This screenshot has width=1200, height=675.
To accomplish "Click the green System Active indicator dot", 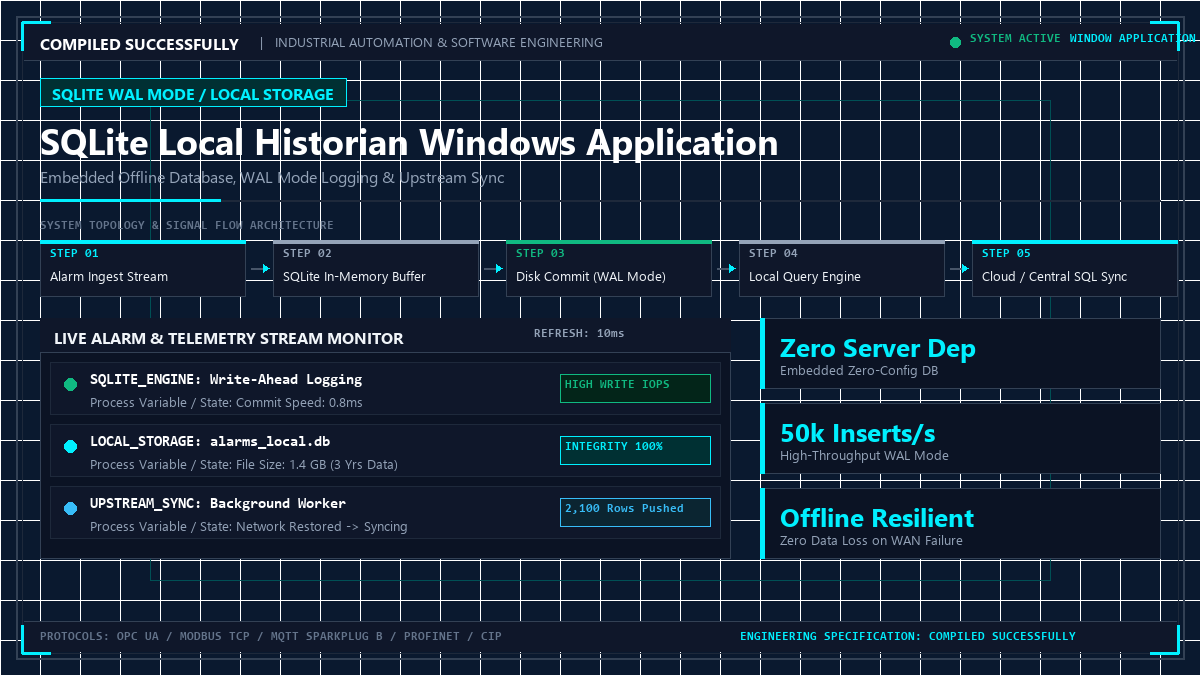I will pyautogui.click(x=955, y=42).
